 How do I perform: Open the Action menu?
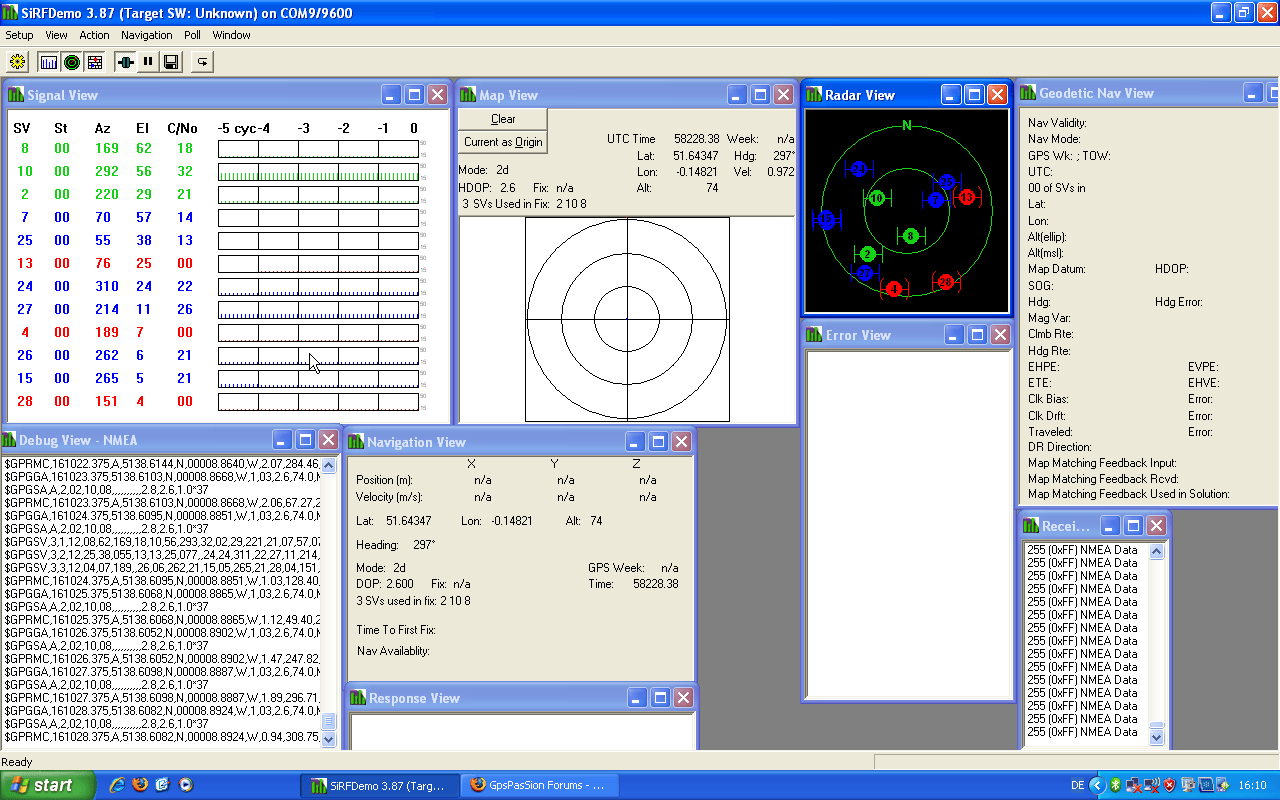click(95, 35)
